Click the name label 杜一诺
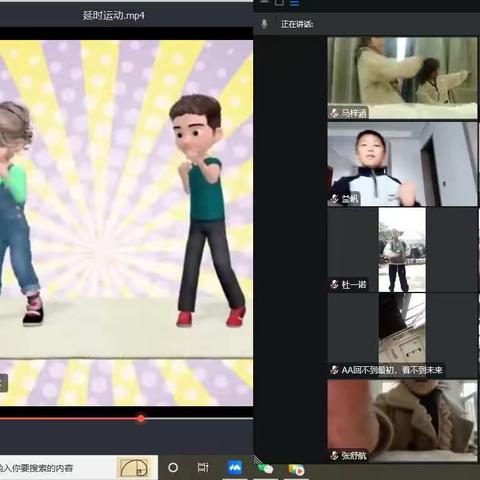 click(354, 284)
